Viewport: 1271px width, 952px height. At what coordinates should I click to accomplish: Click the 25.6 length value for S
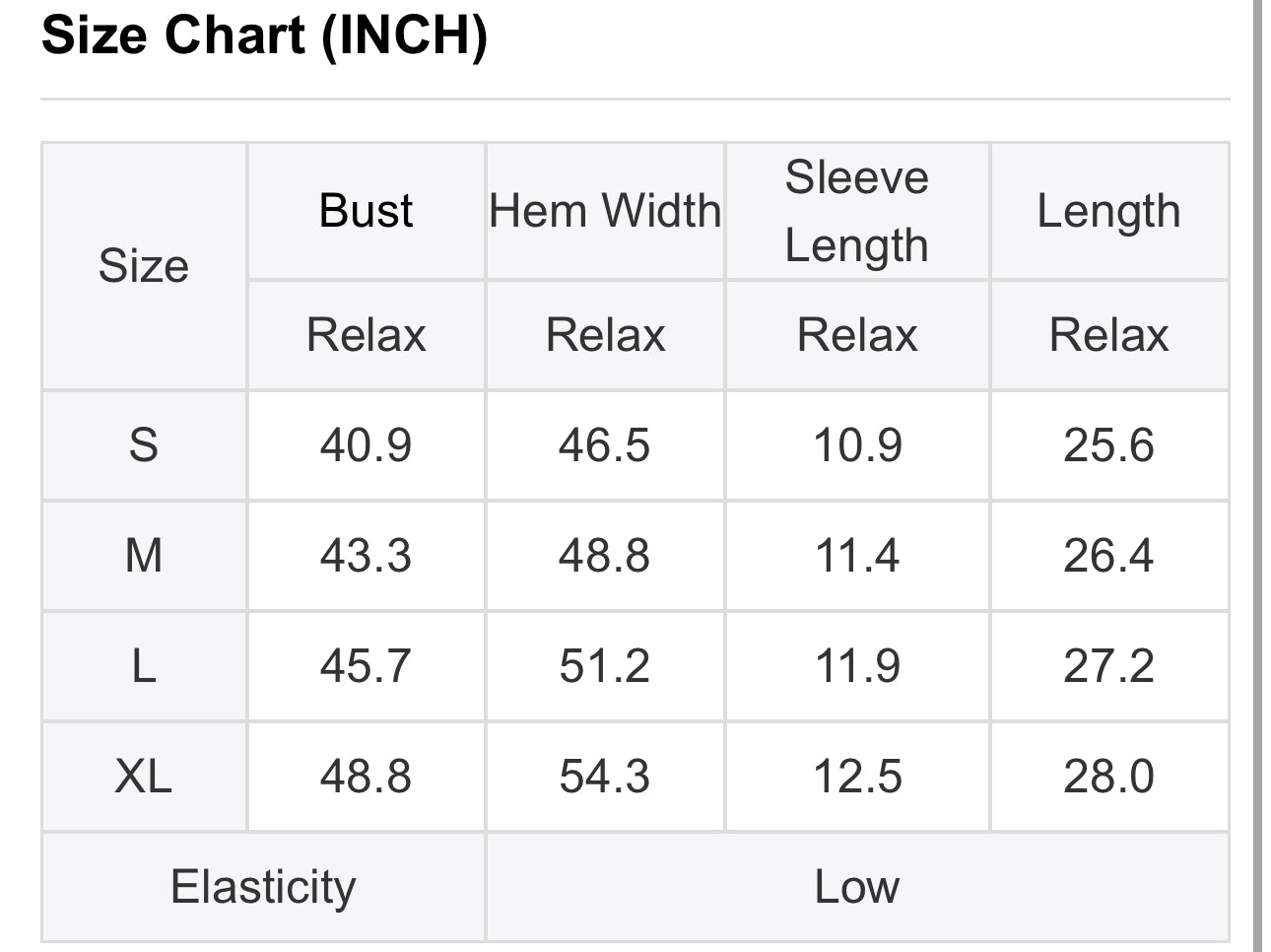pos(1109,445)
